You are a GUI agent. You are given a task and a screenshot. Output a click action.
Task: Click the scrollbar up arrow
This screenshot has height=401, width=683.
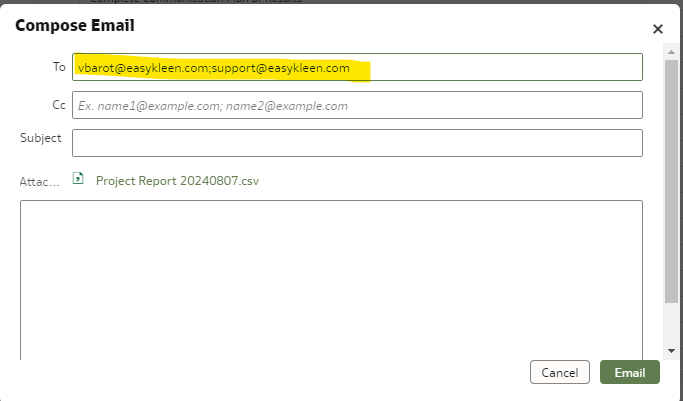coord(671,52)
